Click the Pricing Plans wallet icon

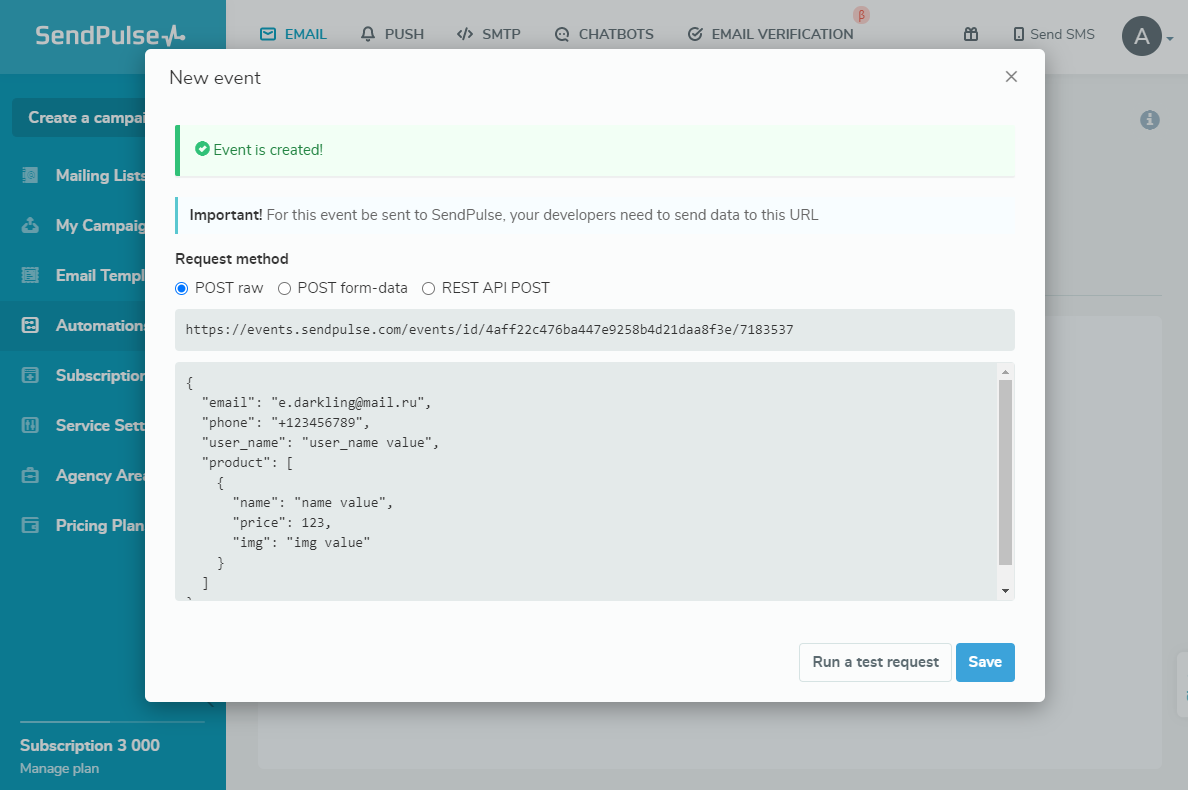[30, 525]
